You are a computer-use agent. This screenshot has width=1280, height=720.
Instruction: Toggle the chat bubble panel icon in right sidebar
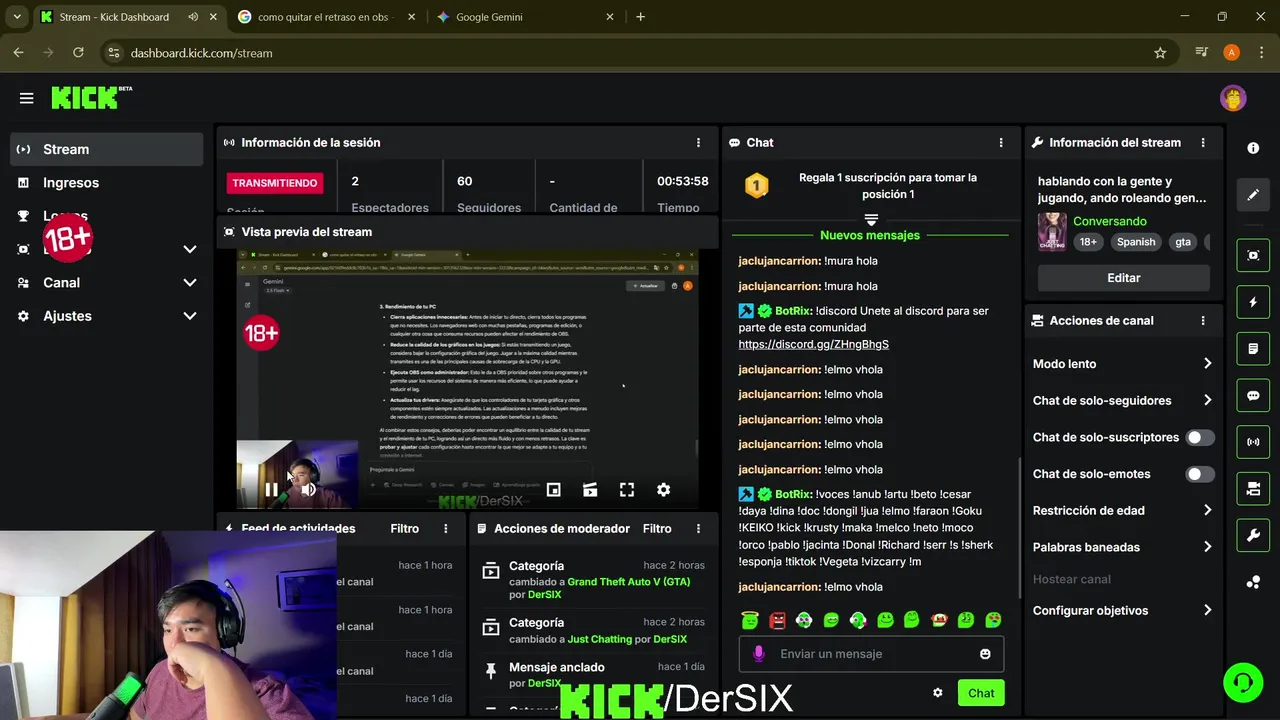(x=1253, y=395)
